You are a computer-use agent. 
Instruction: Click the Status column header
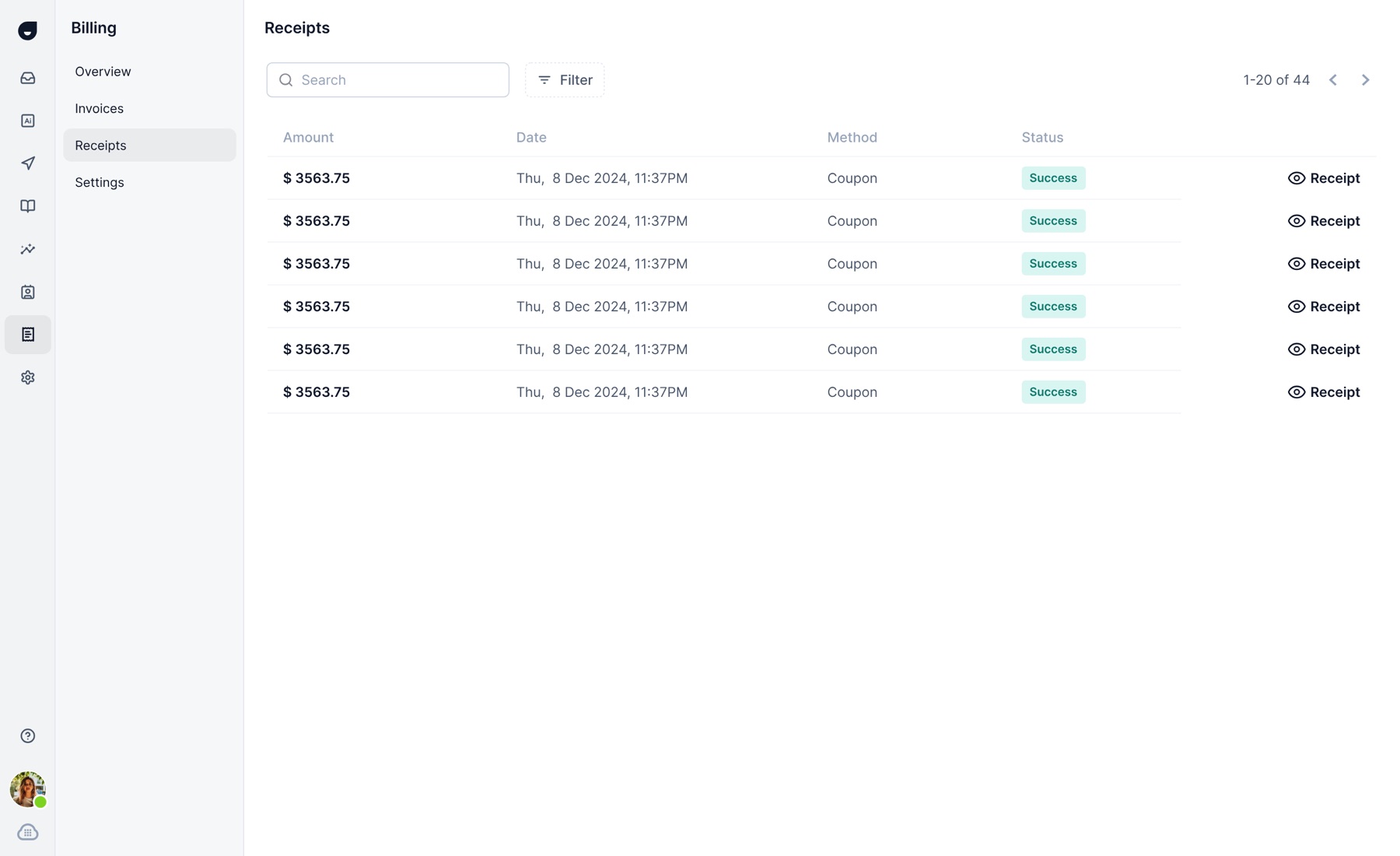point(1042,138)
